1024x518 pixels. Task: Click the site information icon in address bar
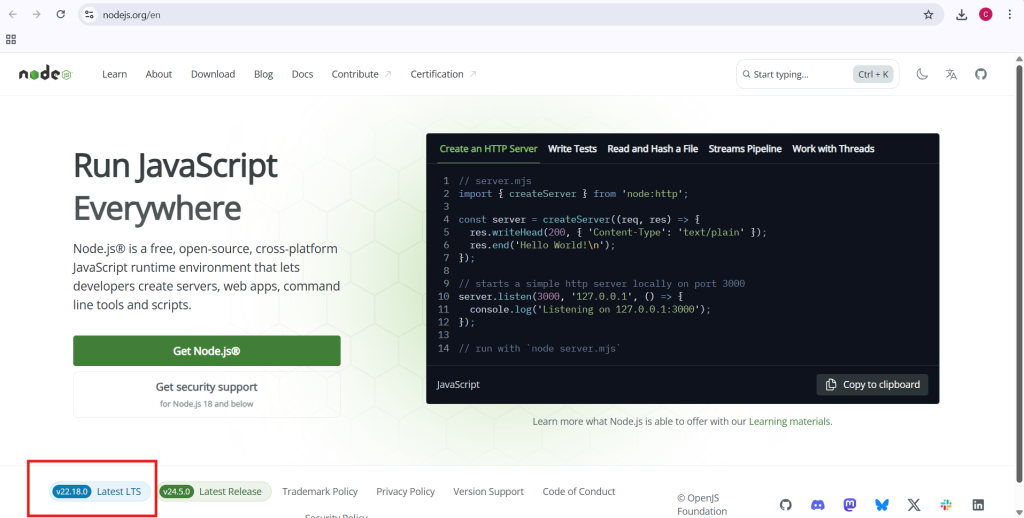(89, 14)
